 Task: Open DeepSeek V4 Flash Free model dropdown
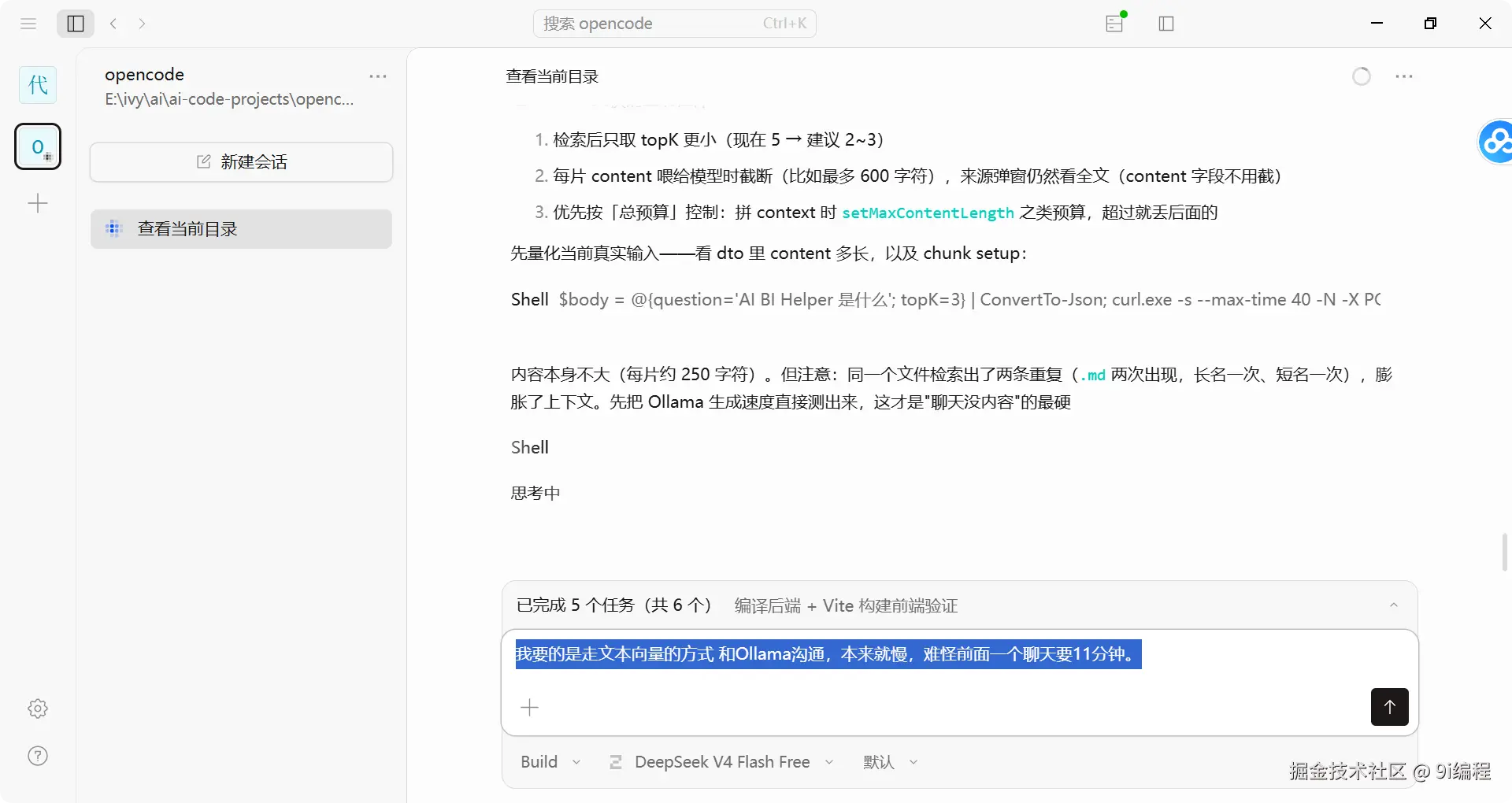[x=721, y=762]
